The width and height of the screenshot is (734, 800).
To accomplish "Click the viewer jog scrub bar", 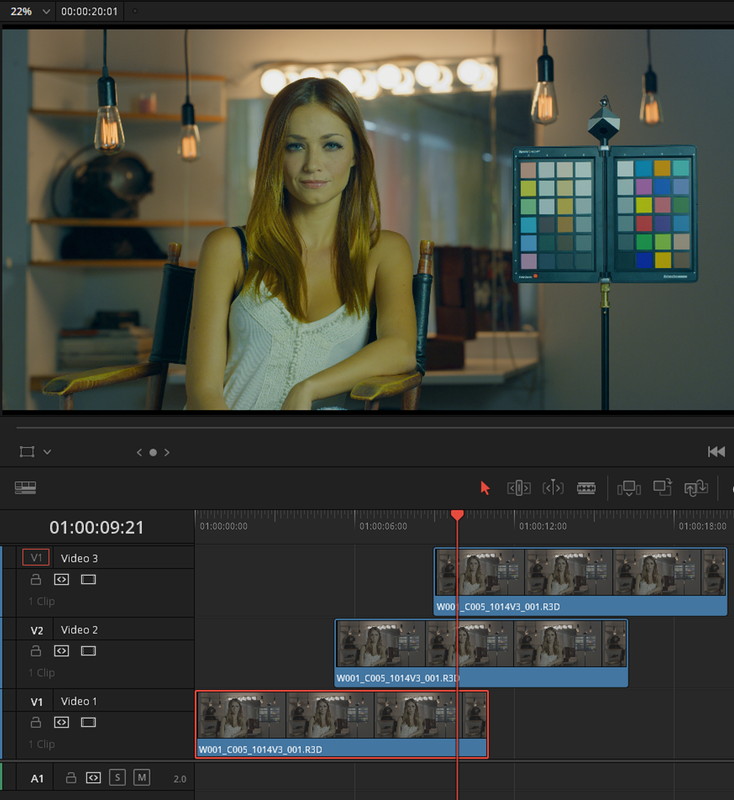I will [x=375, y=428].
